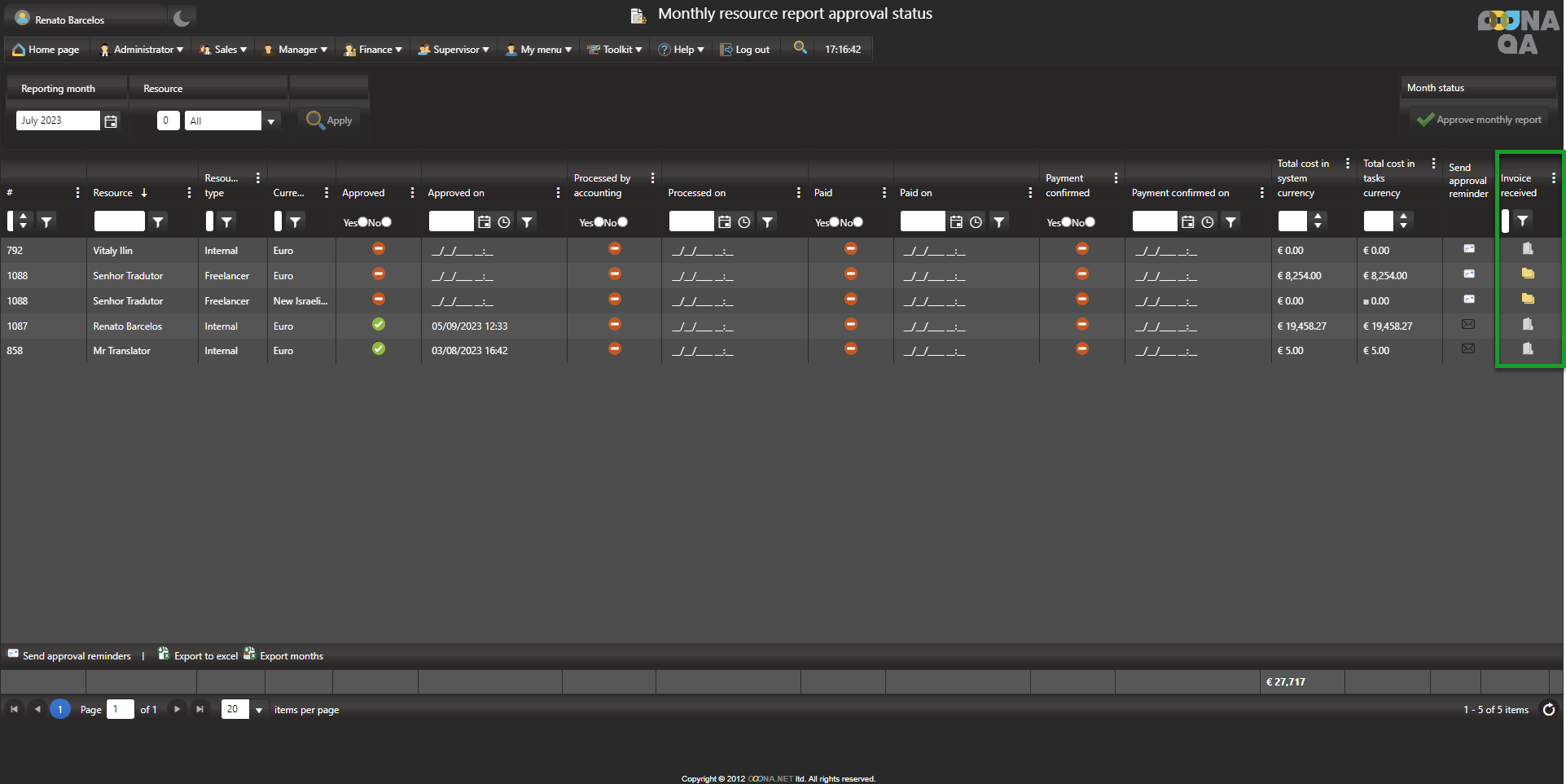This screenshot has height=784, width=1566.
Task: Click Approve monthly report button
Action: (x=1480, y=120)
